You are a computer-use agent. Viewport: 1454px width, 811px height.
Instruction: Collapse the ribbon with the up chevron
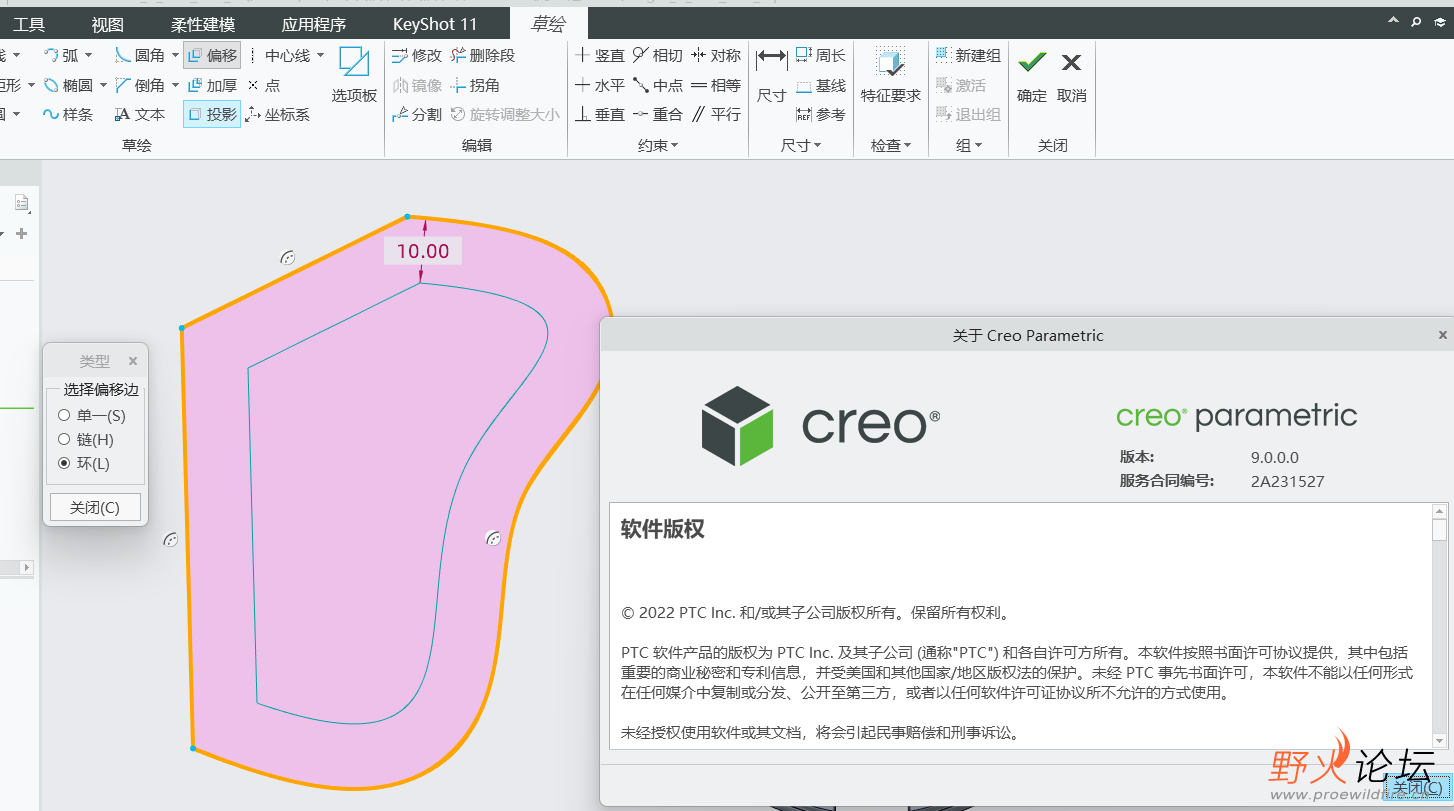pyautogui.click(x=1393, y=21)
